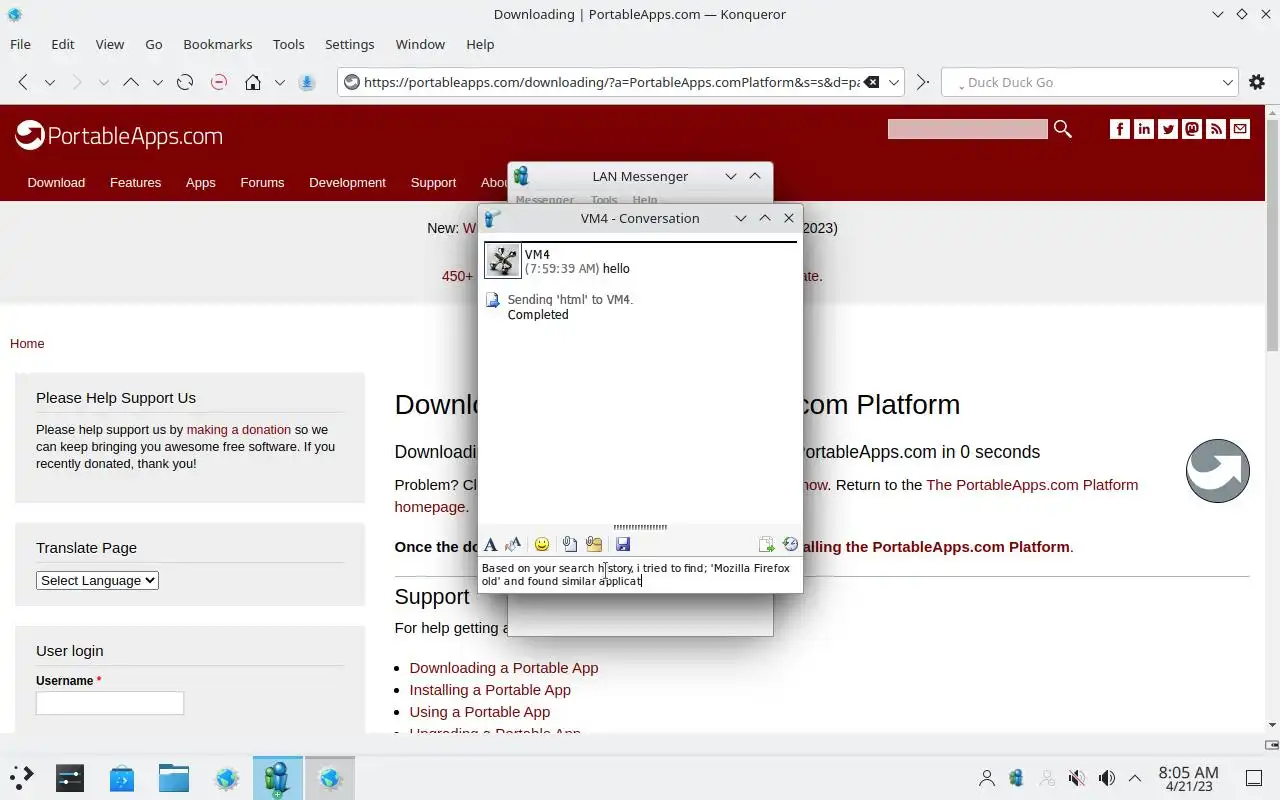Click the VM4 user avatar in conversation

tap(503, 261)
